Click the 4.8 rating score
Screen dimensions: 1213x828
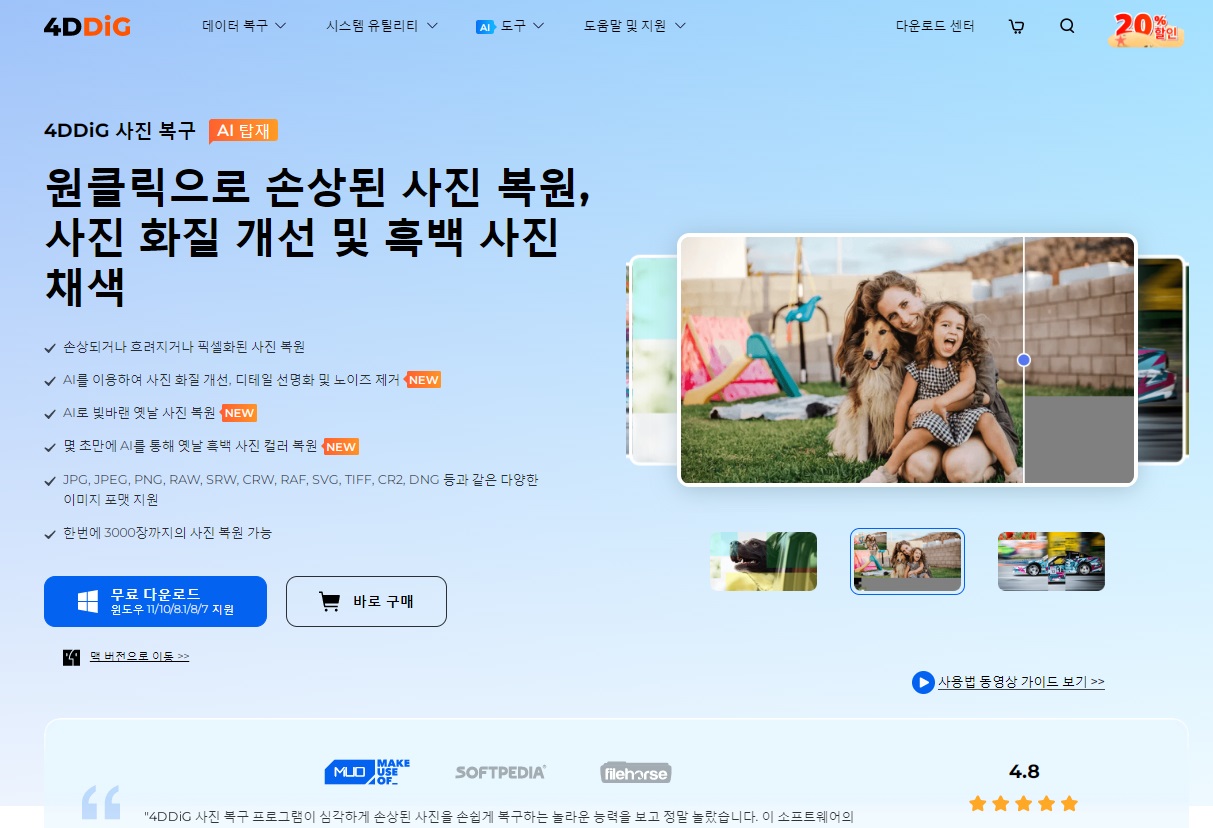pyautogui.click(x=1024, y=772)
